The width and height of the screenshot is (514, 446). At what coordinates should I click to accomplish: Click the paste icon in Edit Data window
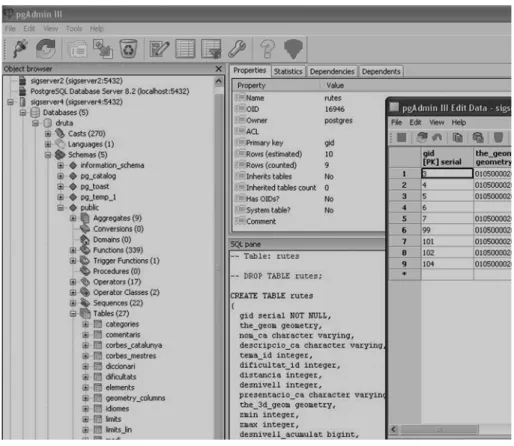pos(478,137)
